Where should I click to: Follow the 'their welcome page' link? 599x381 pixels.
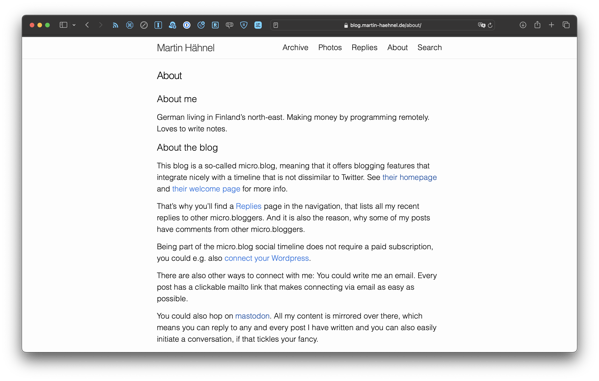coord(206,189)
